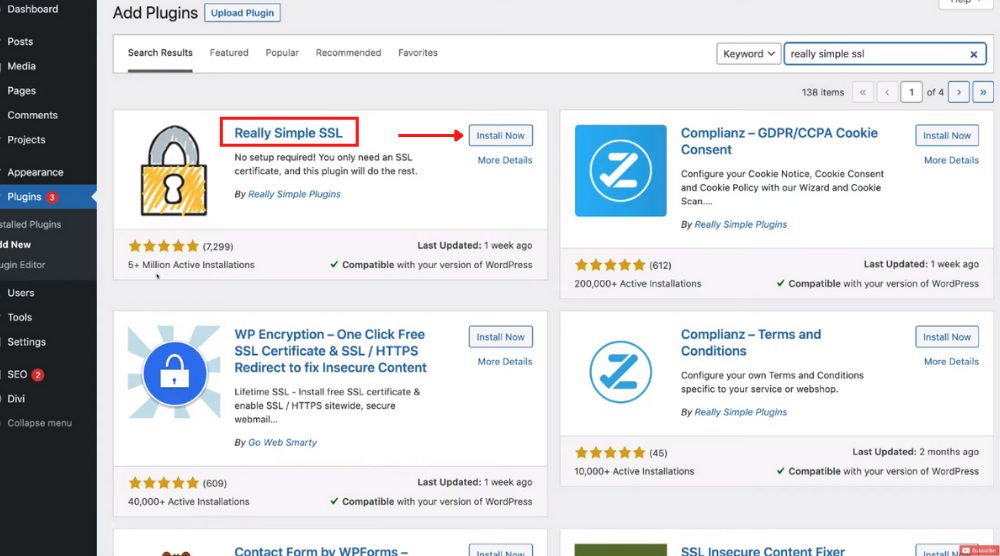The width and height of the screenshot is (1000, 556).
Task: Switch to the Recommended tab
Action: 348,53
